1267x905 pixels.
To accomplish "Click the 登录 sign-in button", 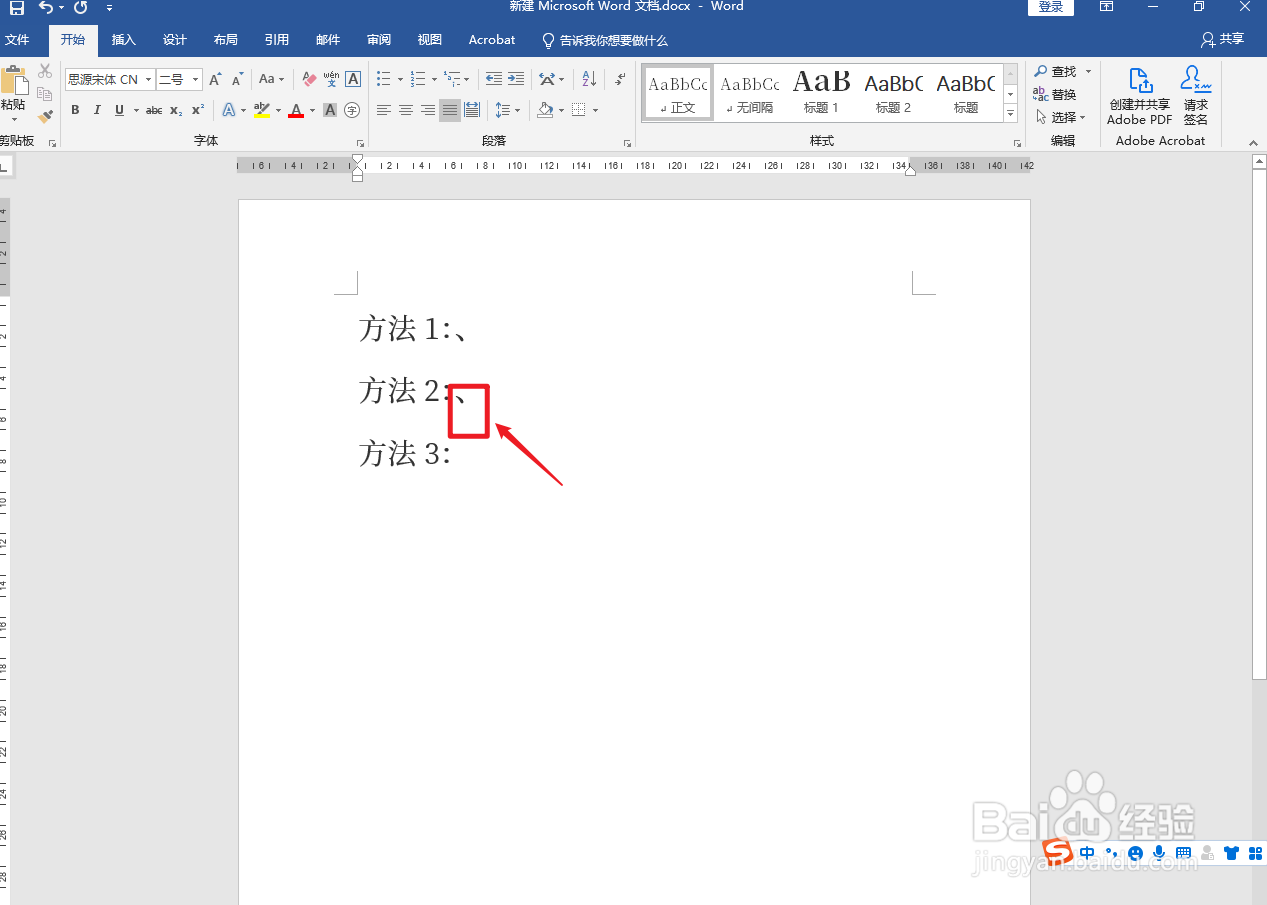I will coord(1050,7).
